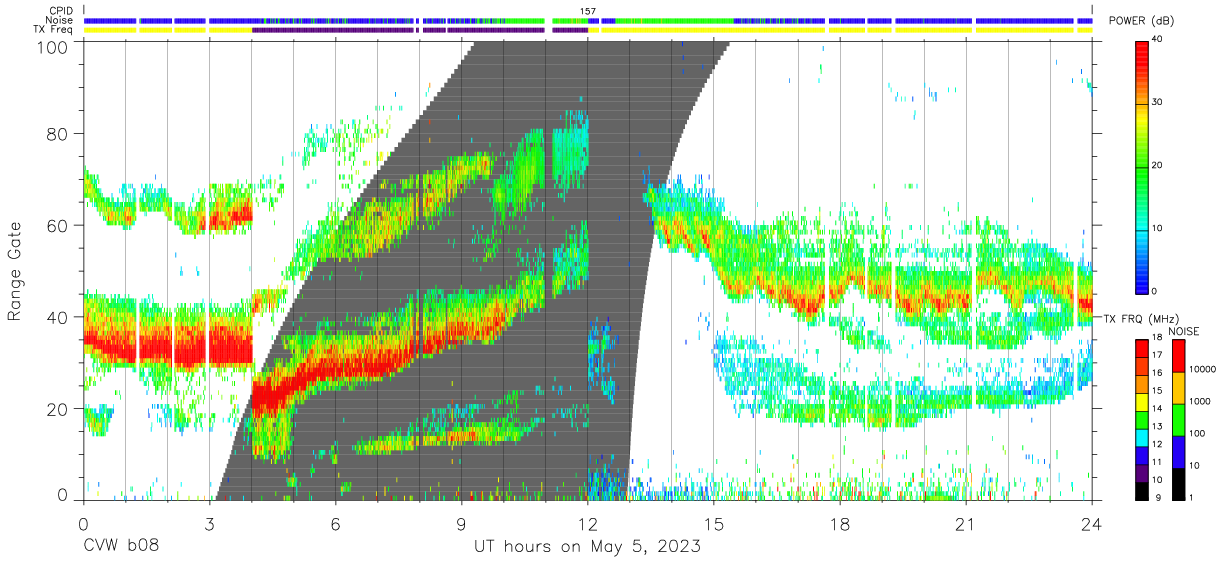1228x567 pixels.
Task: Click the x-axis tick label '12'
Action: [588, 523]
